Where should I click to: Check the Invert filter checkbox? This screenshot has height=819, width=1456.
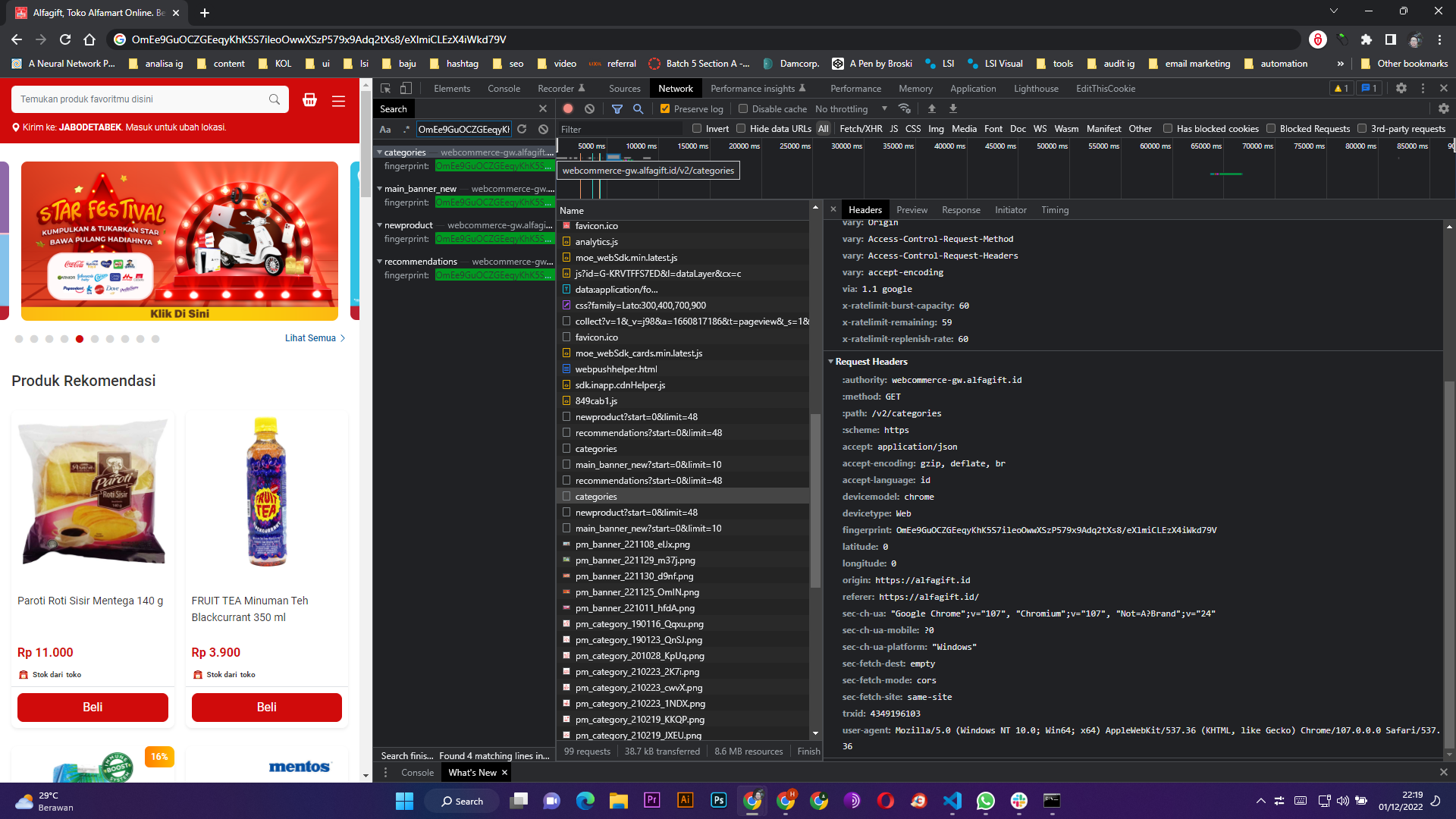[x=697, y=129]
